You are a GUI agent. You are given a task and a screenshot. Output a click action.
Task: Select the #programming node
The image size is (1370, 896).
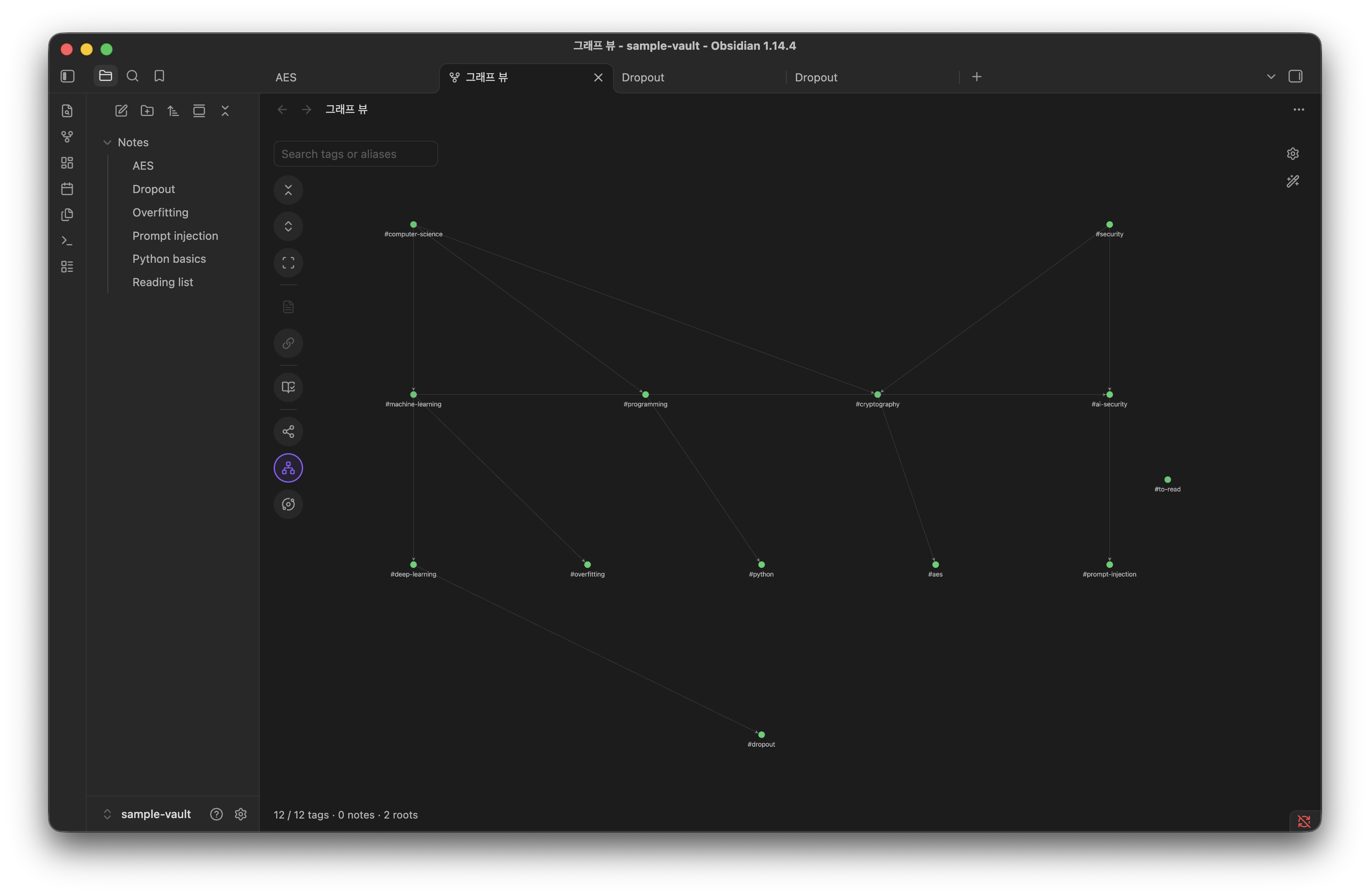pyautogui.click(x=645, y=394)
